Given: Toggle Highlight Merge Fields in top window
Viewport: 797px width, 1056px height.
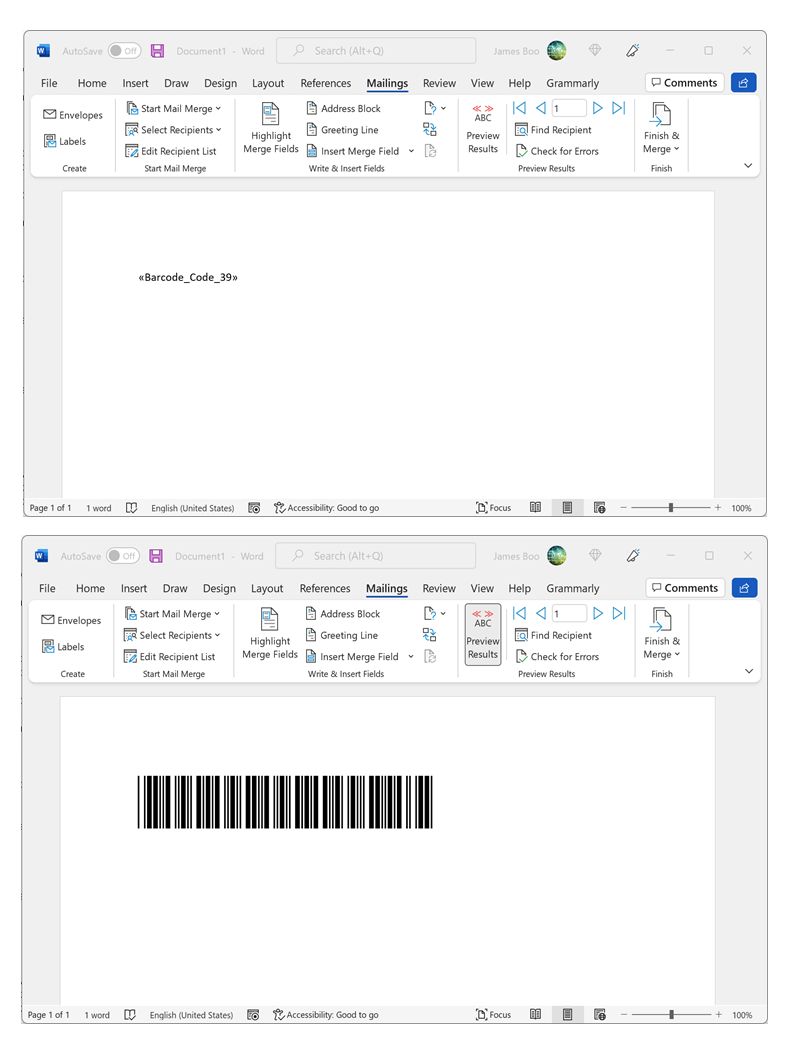Looking at the screenshot, I should coord(271,129).
